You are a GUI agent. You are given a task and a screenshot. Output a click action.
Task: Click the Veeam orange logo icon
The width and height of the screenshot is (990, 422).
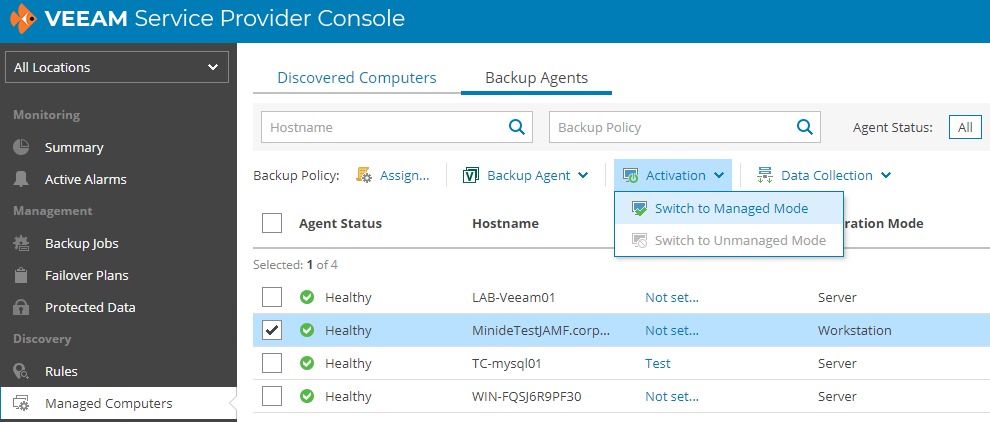click(23, 19)
